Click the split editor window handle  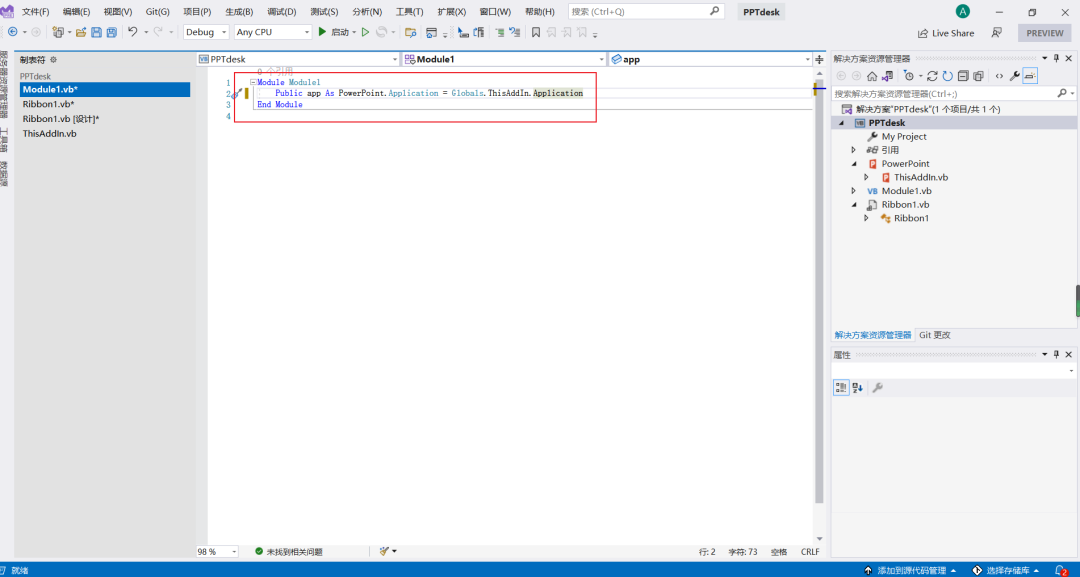click(819, 59)
